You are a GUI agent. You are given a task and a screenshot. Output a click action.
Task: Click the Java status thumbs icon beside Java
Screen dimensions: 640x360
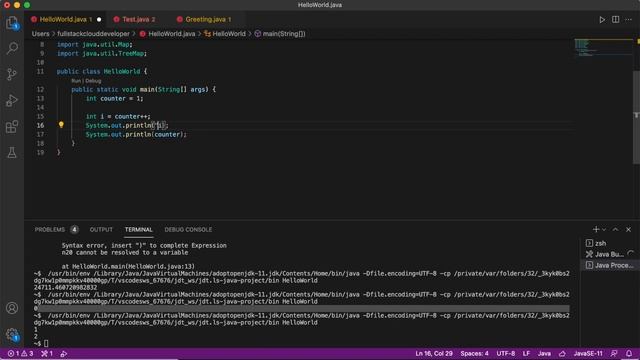tap(562, 353)
